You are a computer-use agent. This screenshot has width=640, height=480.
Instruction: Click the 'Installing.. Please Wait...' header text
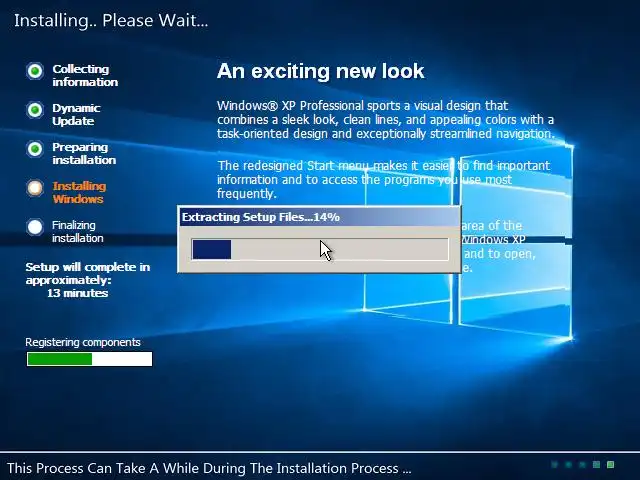pos(111,20)
